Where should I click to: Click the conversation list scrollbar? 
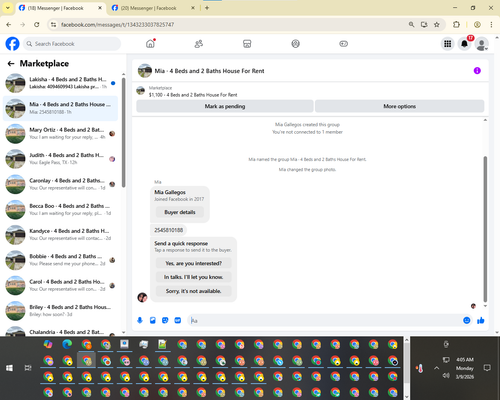click(x=123, y=132)
